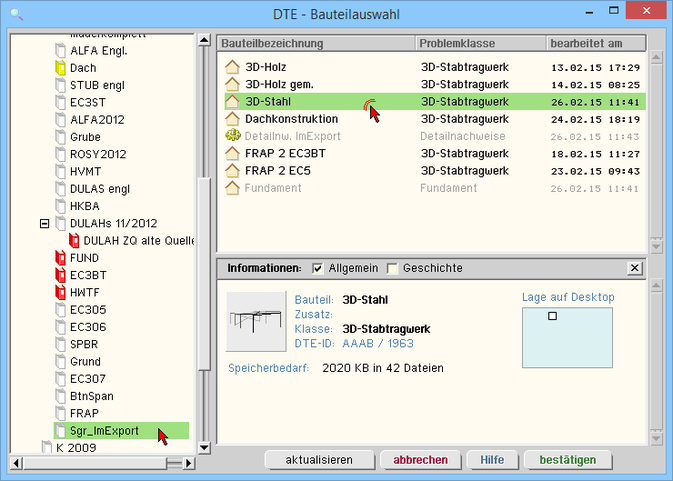The width and height of the screenshot is (673, 481).
Task: Click the magnifier icon in title bar
Action: [17, 13]
